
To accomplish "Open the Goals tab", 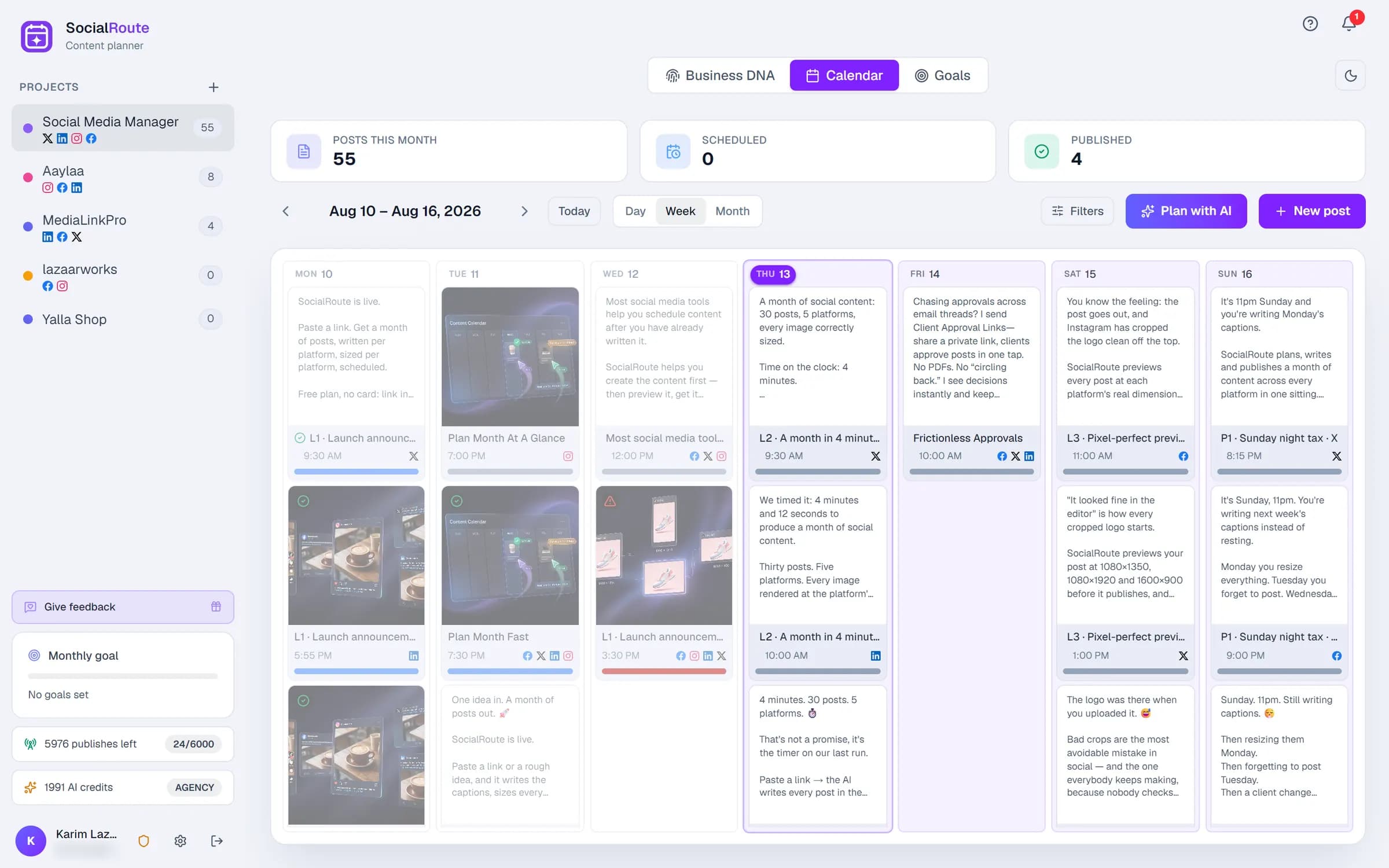I will coord(942,76).
